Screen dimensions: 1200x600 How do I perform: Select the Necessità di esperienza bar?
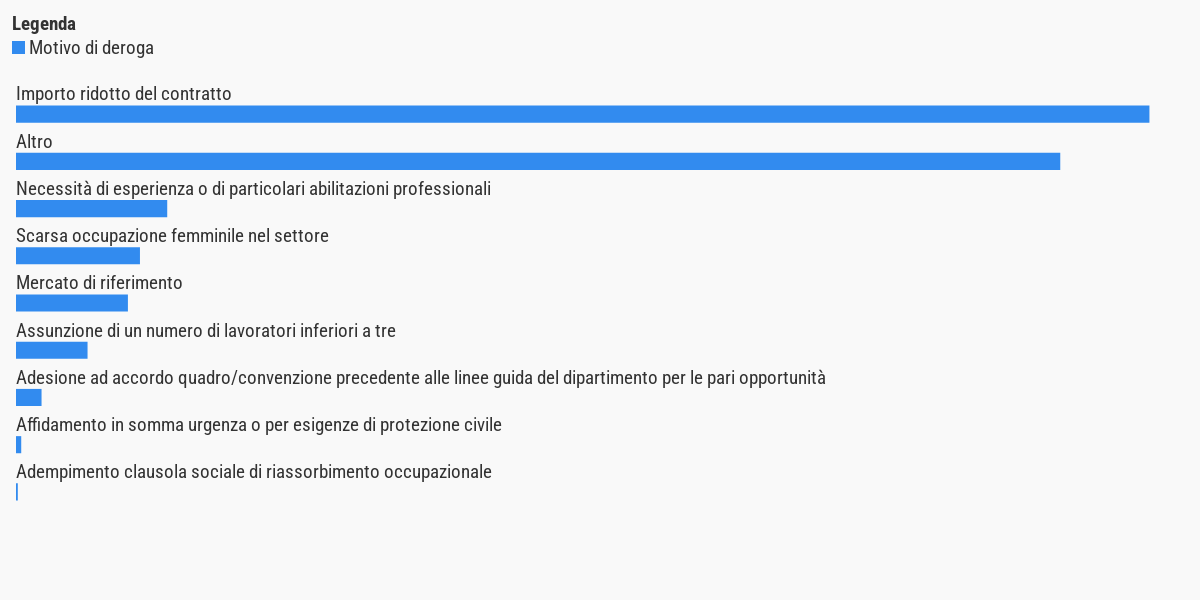(91, 209)
